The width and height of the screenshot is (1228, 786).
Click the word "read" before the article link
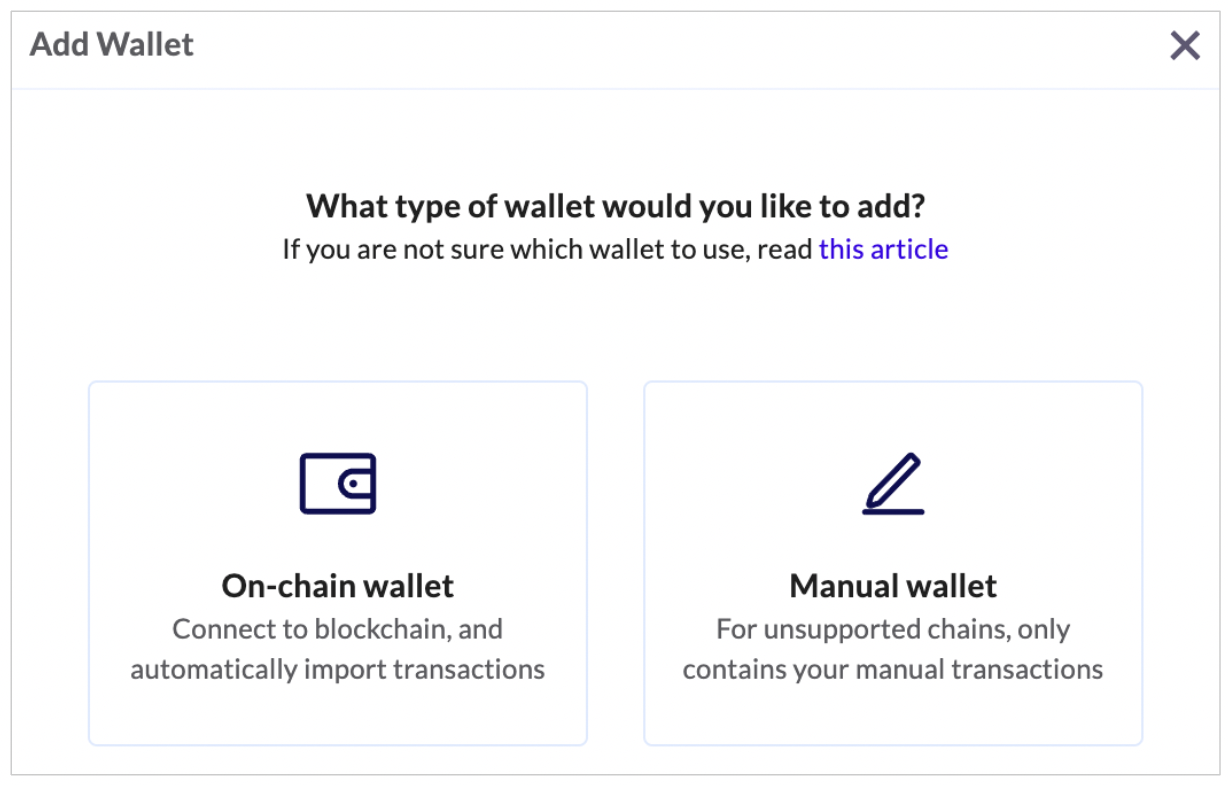pos(785,249)
